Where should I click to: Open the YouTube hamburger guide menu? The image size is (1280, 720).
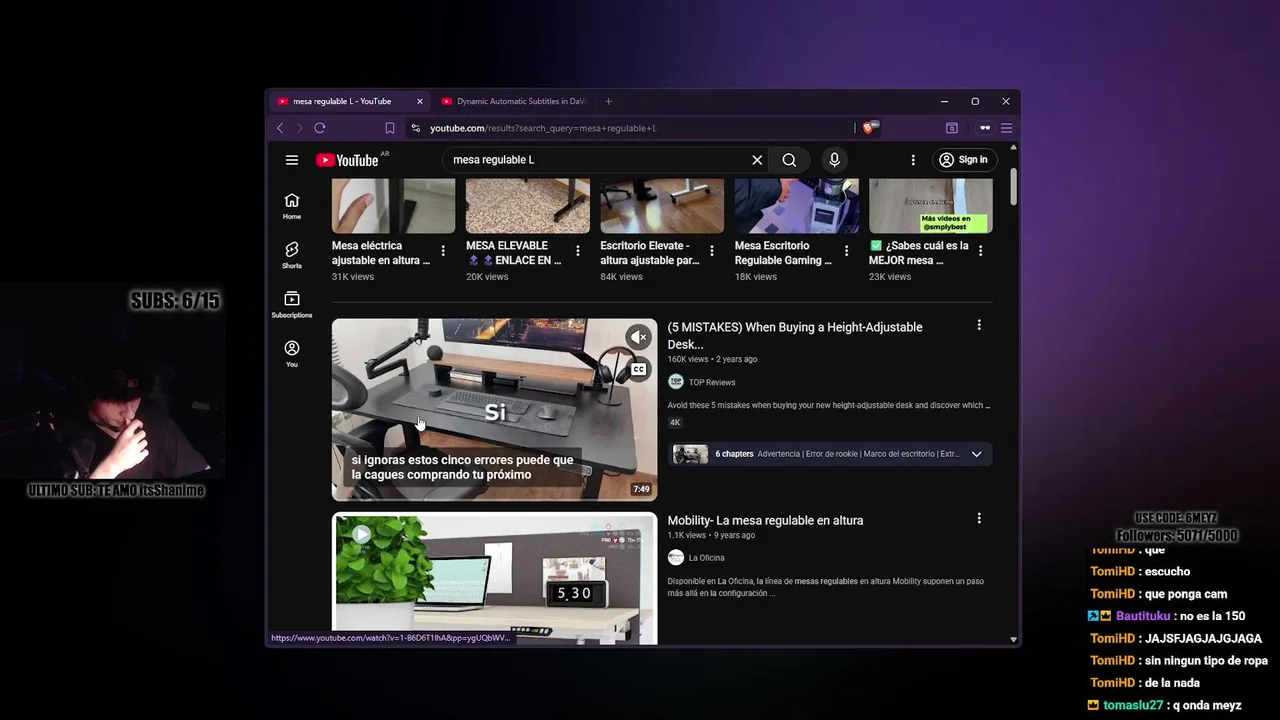coord(292,160)
